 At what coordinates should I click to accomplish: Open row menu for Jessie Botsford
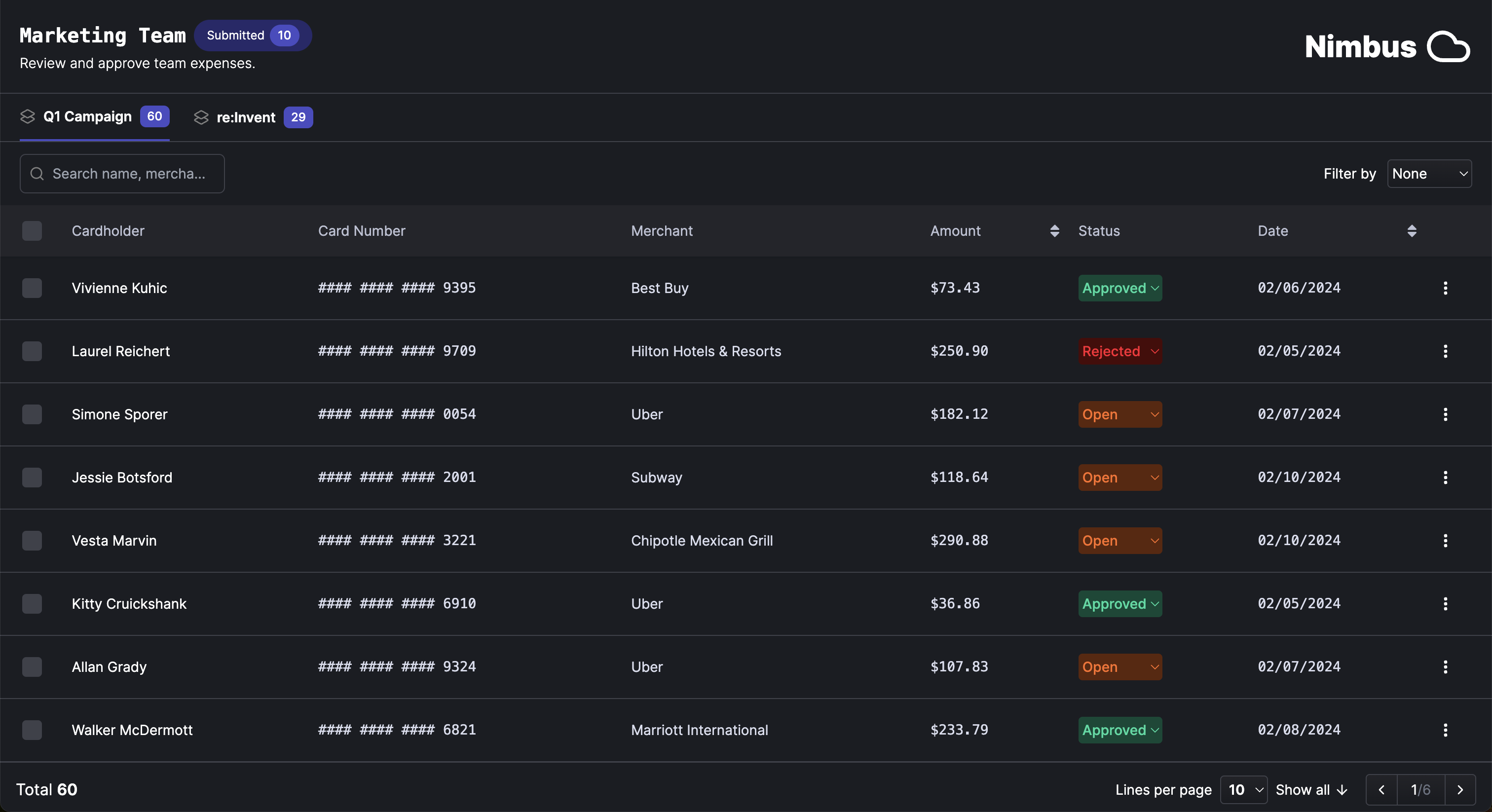pyautogui.click(x=1445, y=477)
